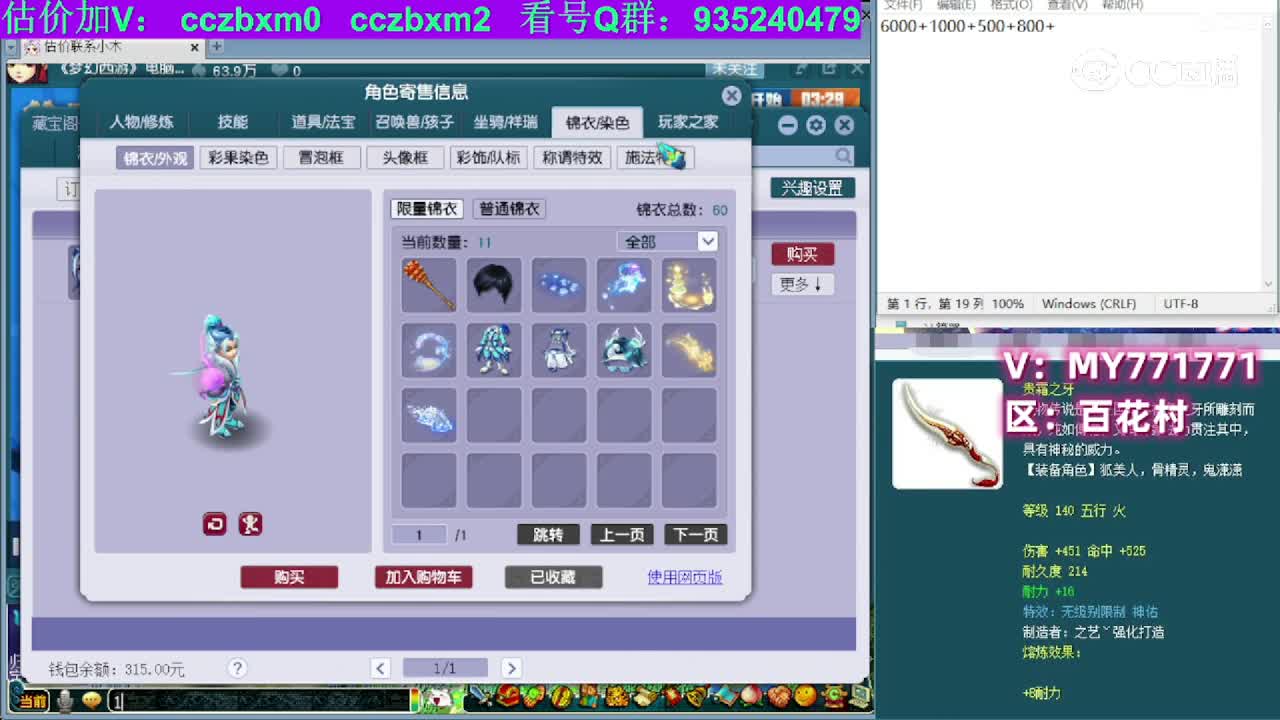Viewport: 1280px width, 720px height.
Task: Open a new browser tab with plus
Action: [216, 47]
